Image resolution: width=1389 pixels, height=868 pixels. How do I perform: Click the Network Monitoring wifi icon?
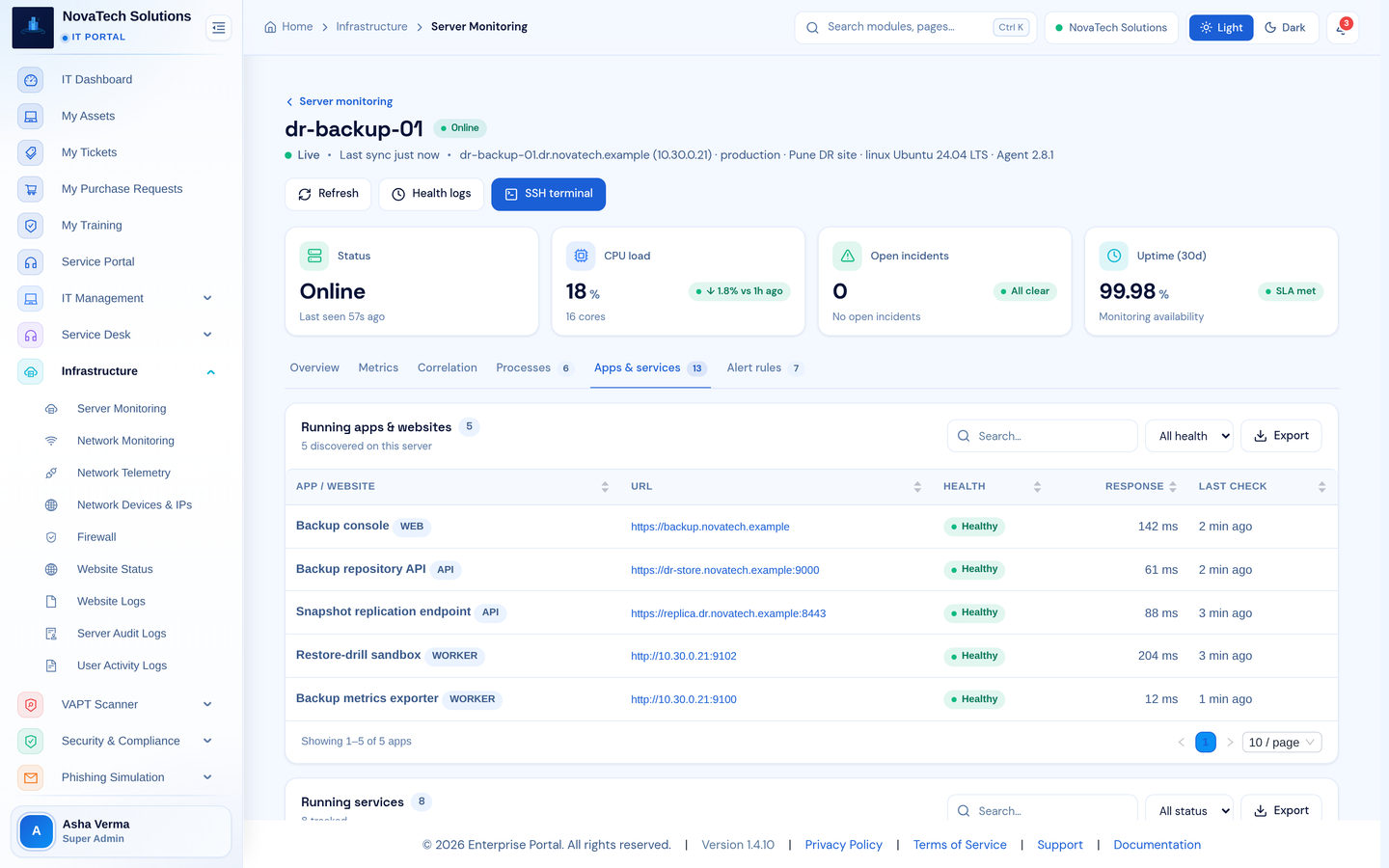coord(51,441)
